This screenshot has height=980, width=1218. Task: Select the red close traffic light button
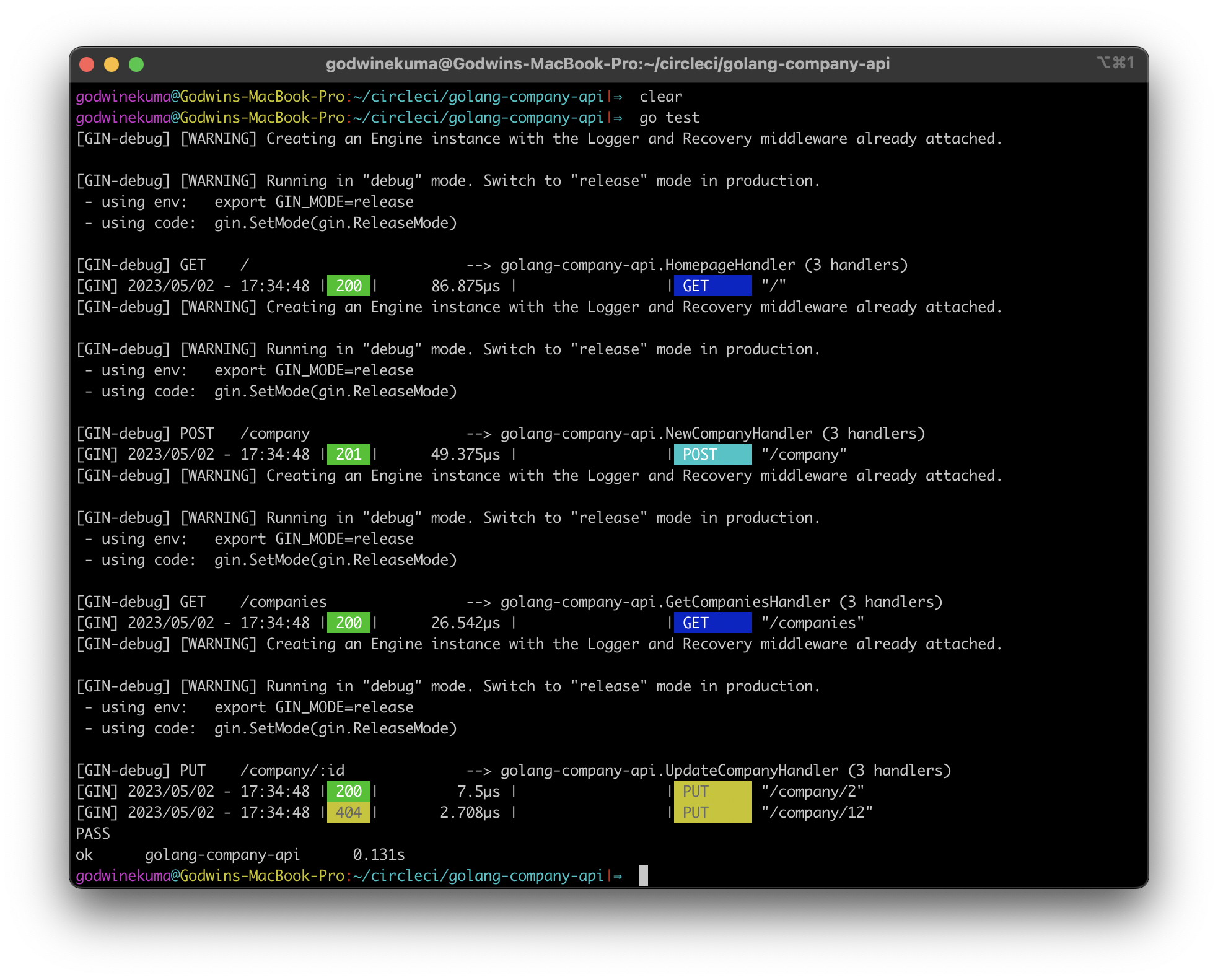(86, 63)
